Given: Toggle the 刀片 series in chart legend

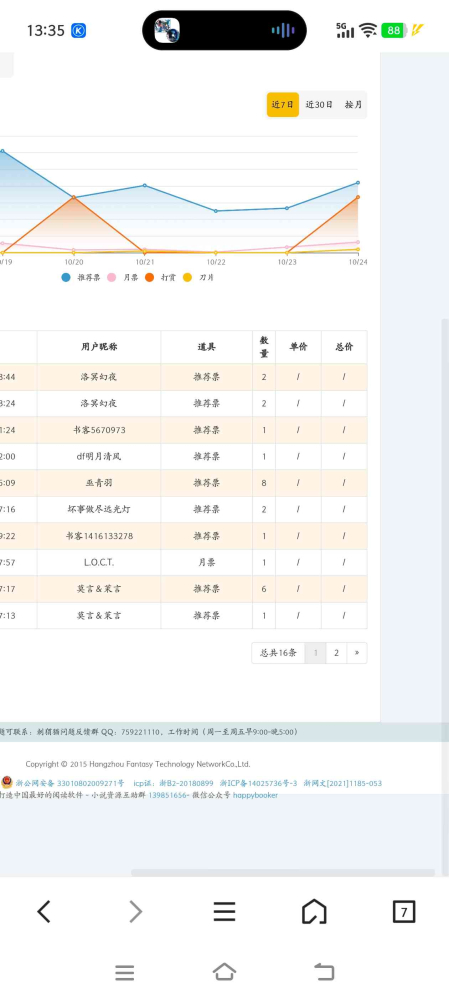Looking at the screenshot, I should 198,277.
